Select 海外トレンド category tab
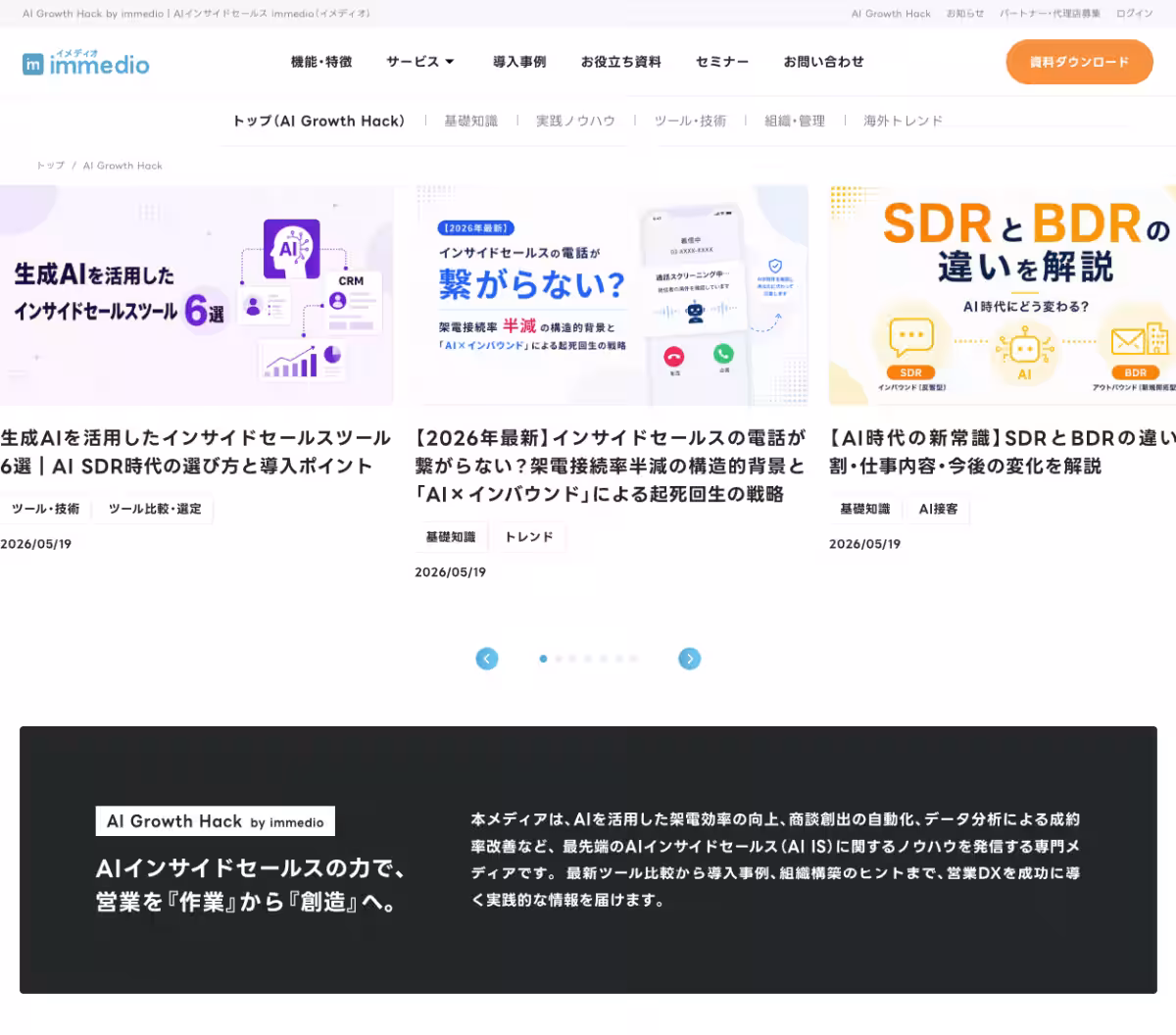The height and width of the screenshot is (1035, 1176). 904,121
